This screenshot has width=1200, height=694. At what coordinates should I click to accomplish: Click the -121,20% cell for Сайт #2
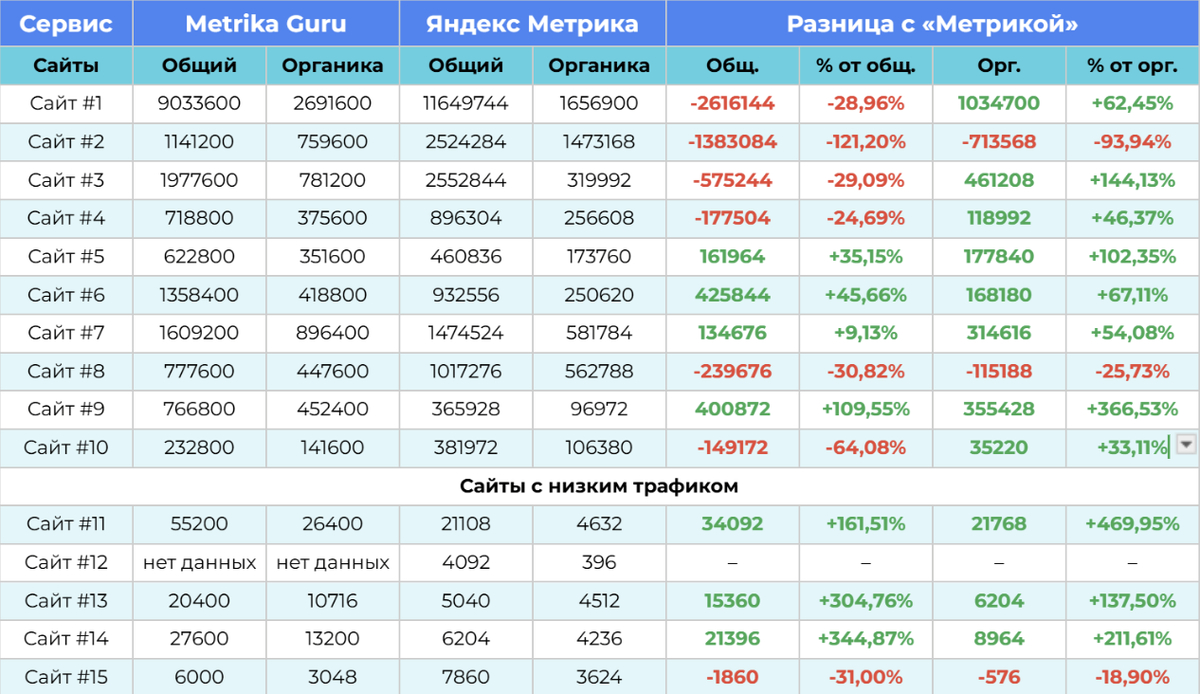[x=866, y=142]
